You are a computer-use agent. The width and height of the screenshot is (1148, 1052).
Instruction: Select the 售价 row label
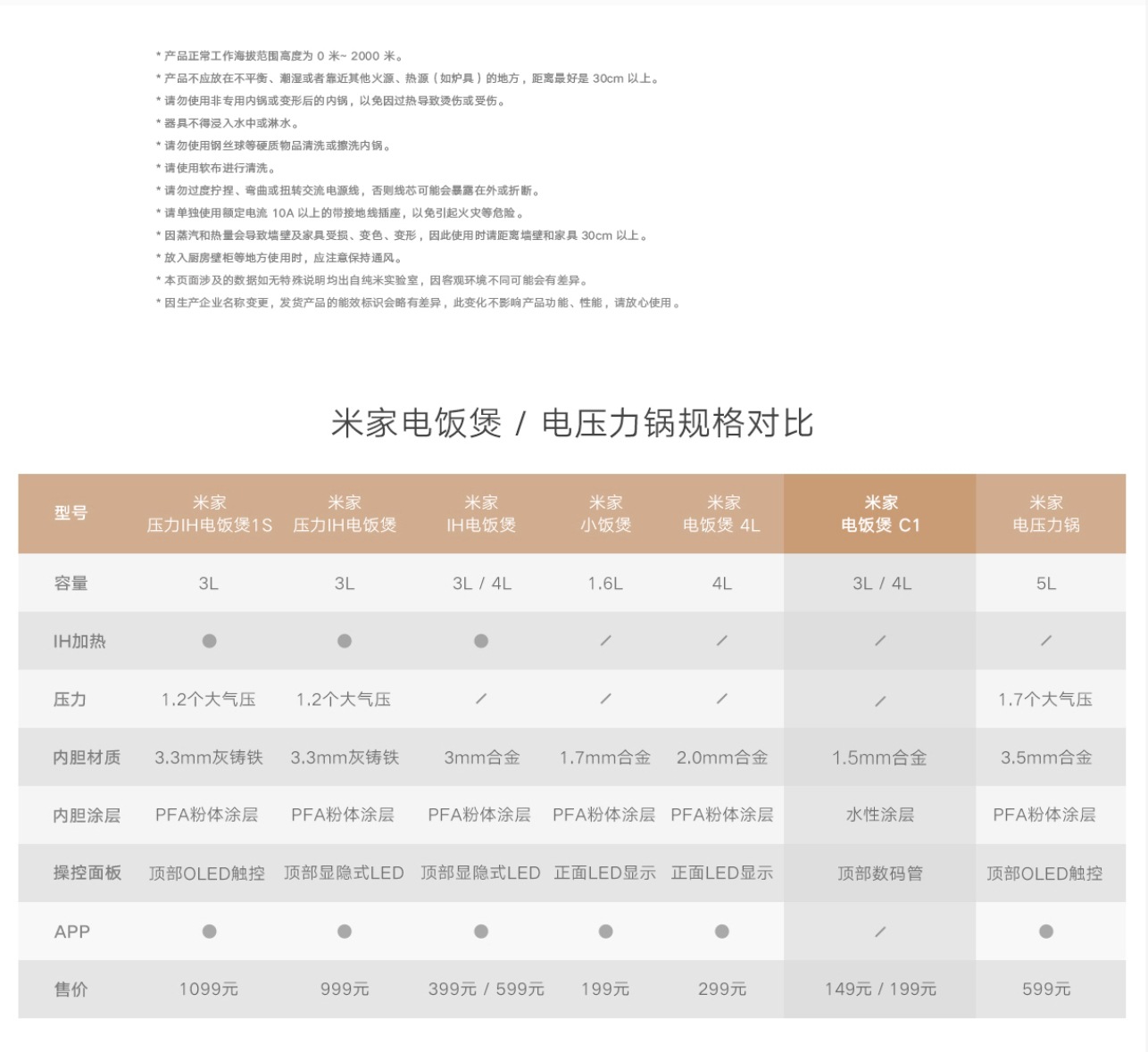point(71,990)
